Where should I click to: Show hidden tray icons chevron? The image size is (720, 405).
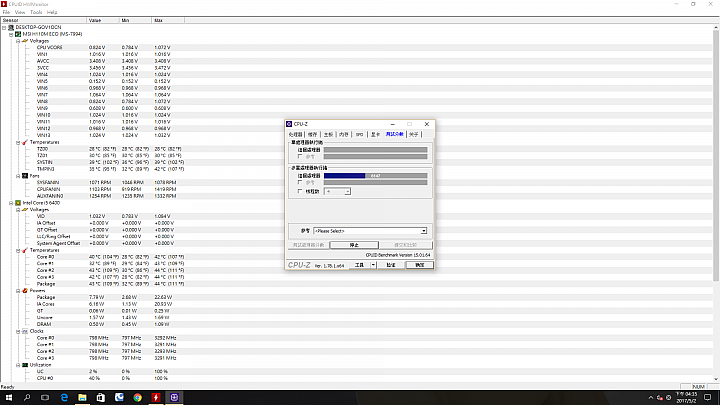coord(651,398)
